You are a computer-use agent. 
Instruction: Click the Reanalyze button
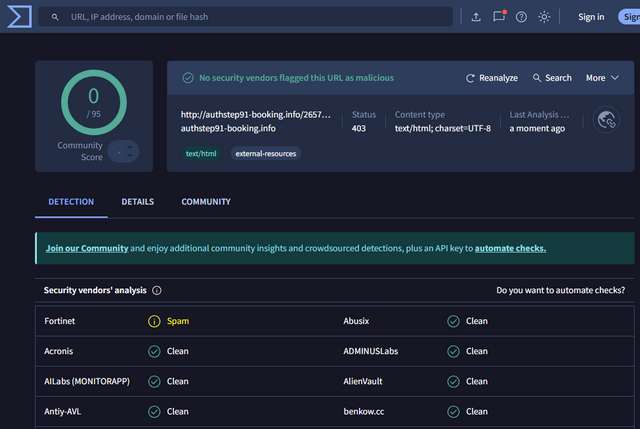[492, 78]
